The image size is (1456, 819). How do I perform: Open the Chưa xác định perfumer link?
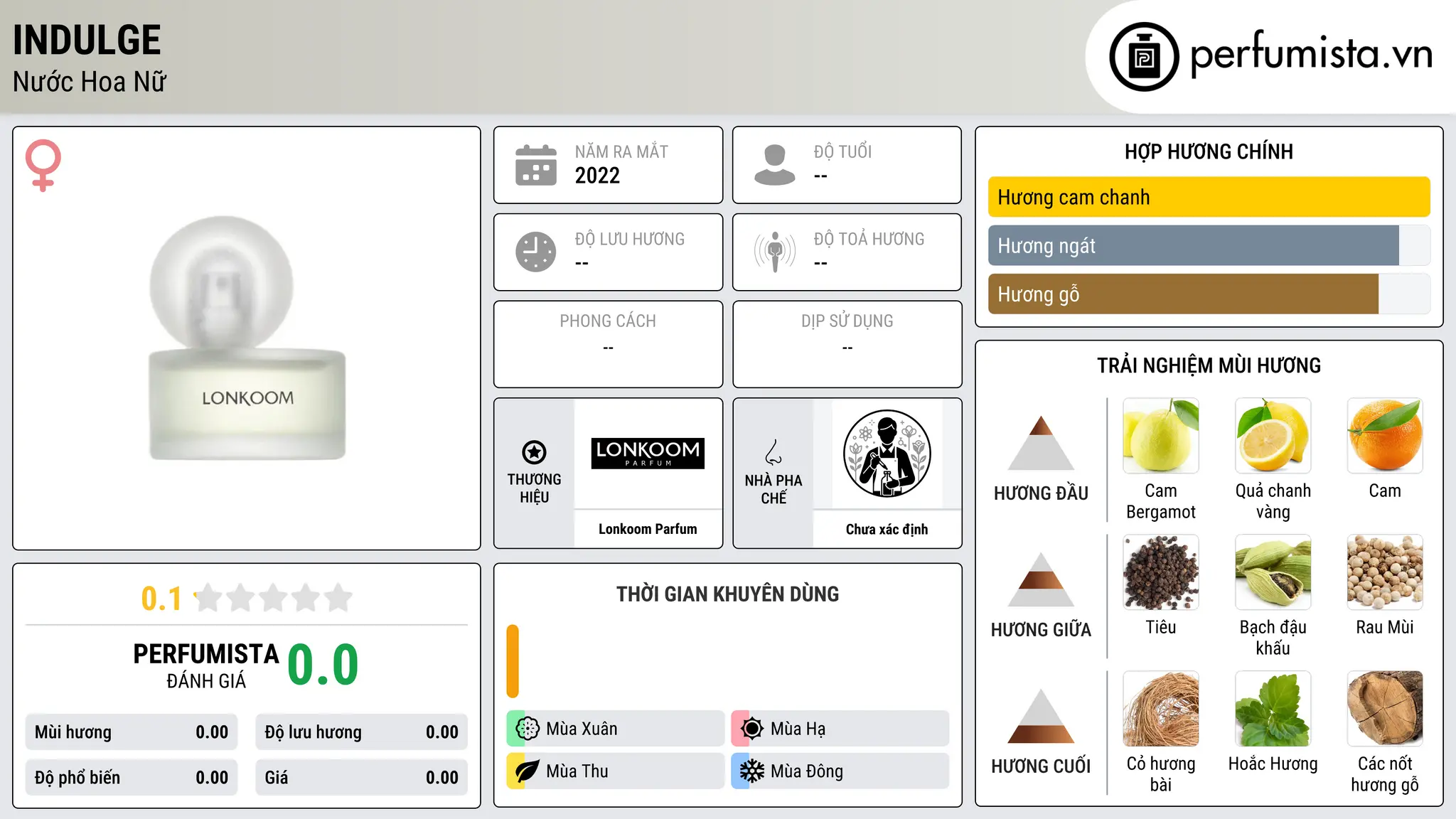pyautogui.click(x=887, y=529)
